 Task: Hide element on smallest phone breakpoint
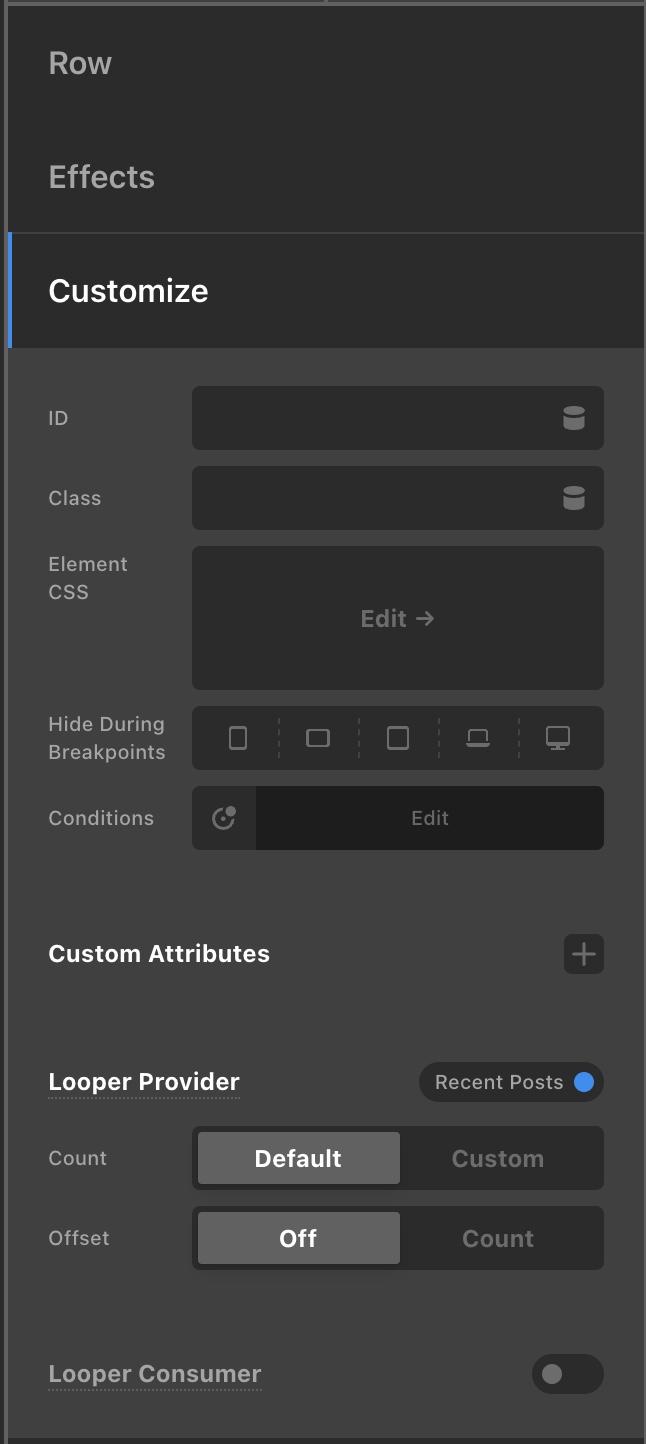pos(238,738)
